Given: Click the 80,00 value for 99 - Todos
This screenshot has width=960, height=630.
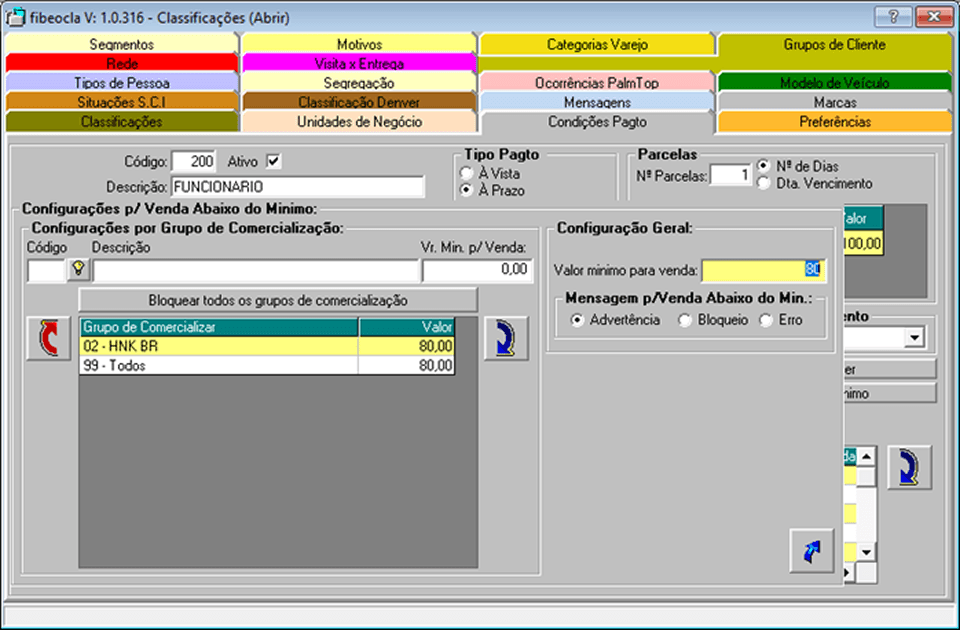Looking at the screenshot, I should pyautogui.click(x=407, y=366).
